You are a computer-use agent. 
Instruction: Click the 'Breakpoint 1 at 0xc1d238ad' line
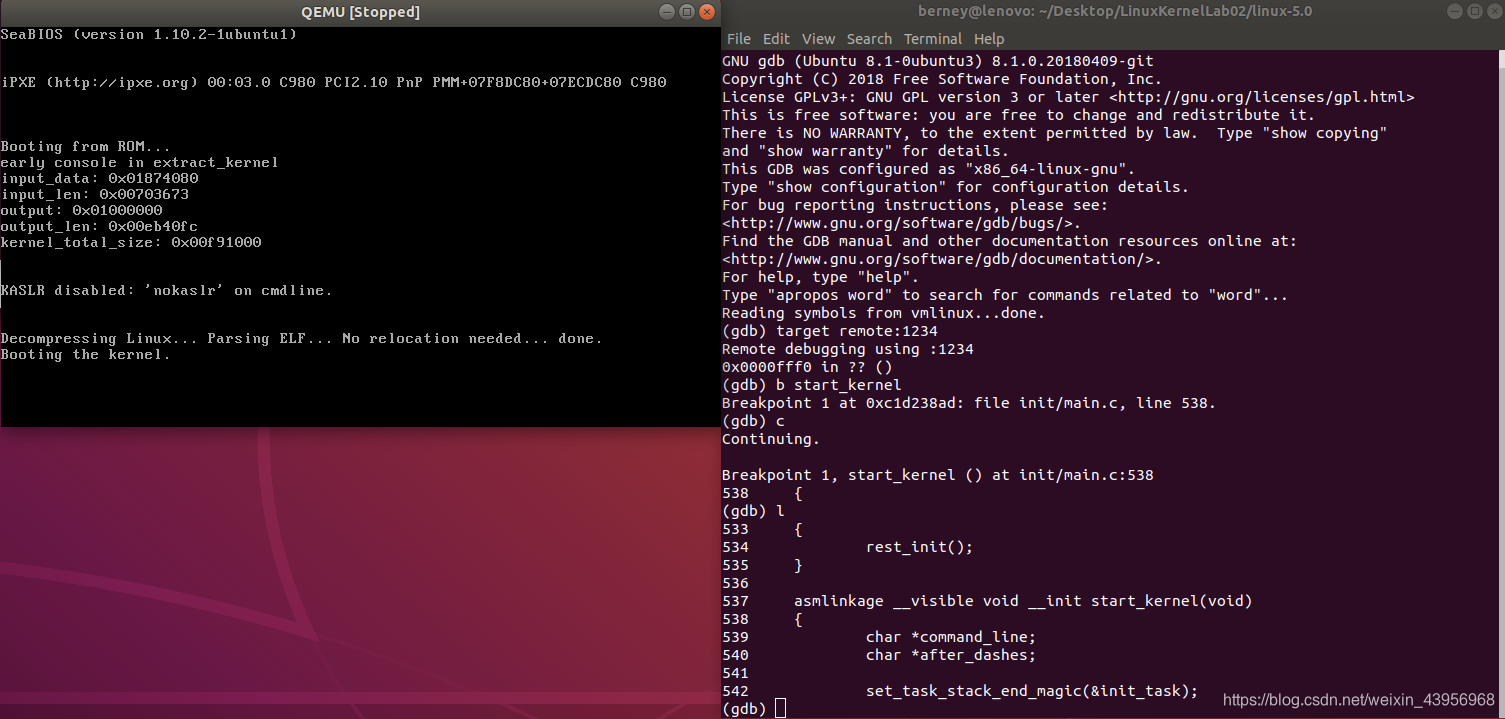(969, 403)
